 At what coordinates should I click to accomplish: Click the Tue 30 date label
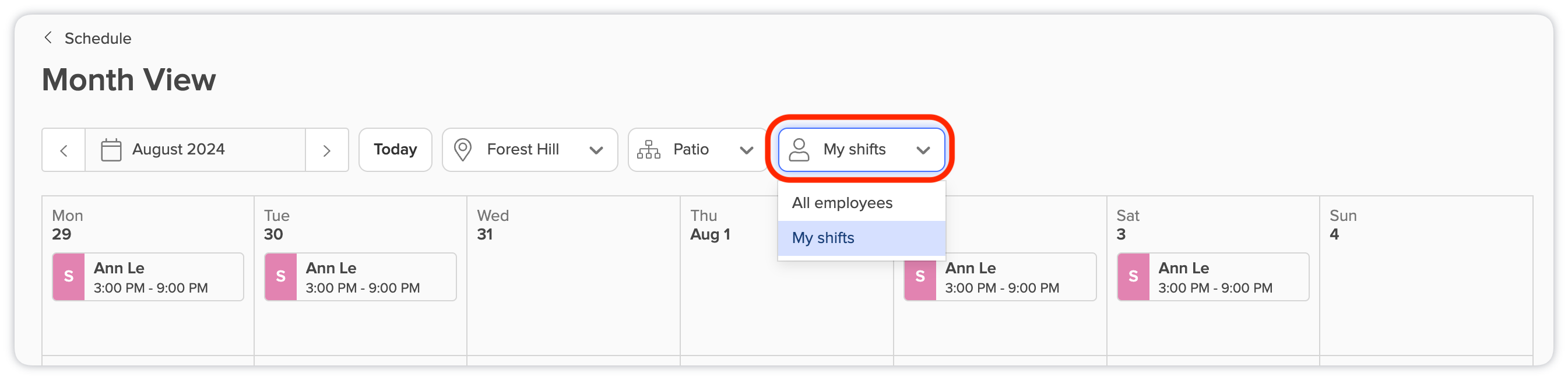(x=276, y=225)
